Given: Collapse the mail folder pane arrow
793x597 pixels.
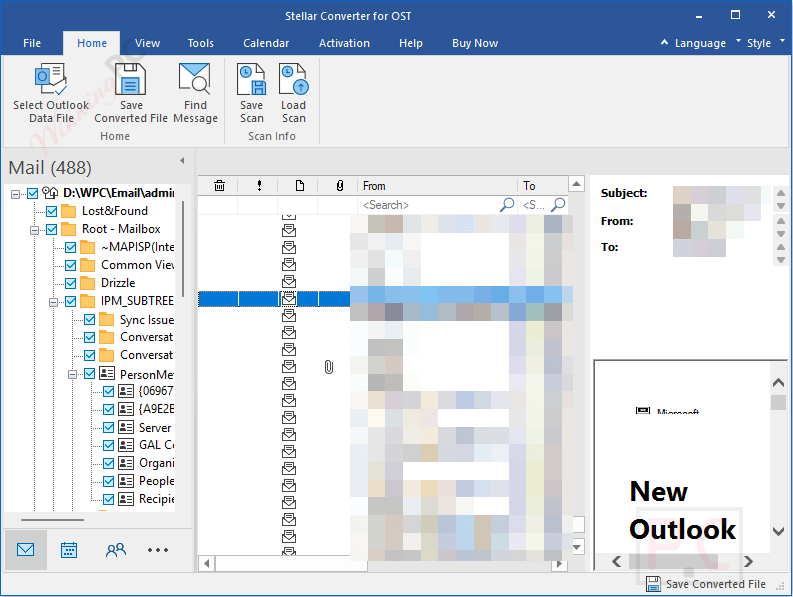Looking at the screenshot, I should [182, 161].
